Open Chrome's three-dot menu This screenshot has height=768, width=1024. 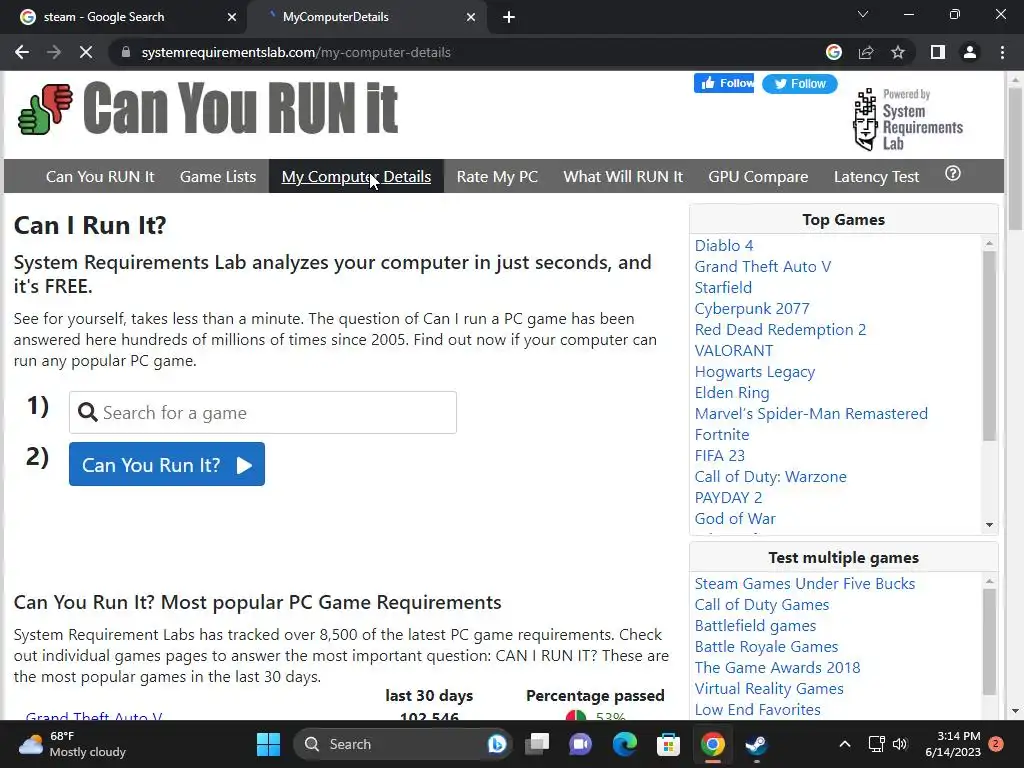pyautogui.click(x=1002, y=52)
